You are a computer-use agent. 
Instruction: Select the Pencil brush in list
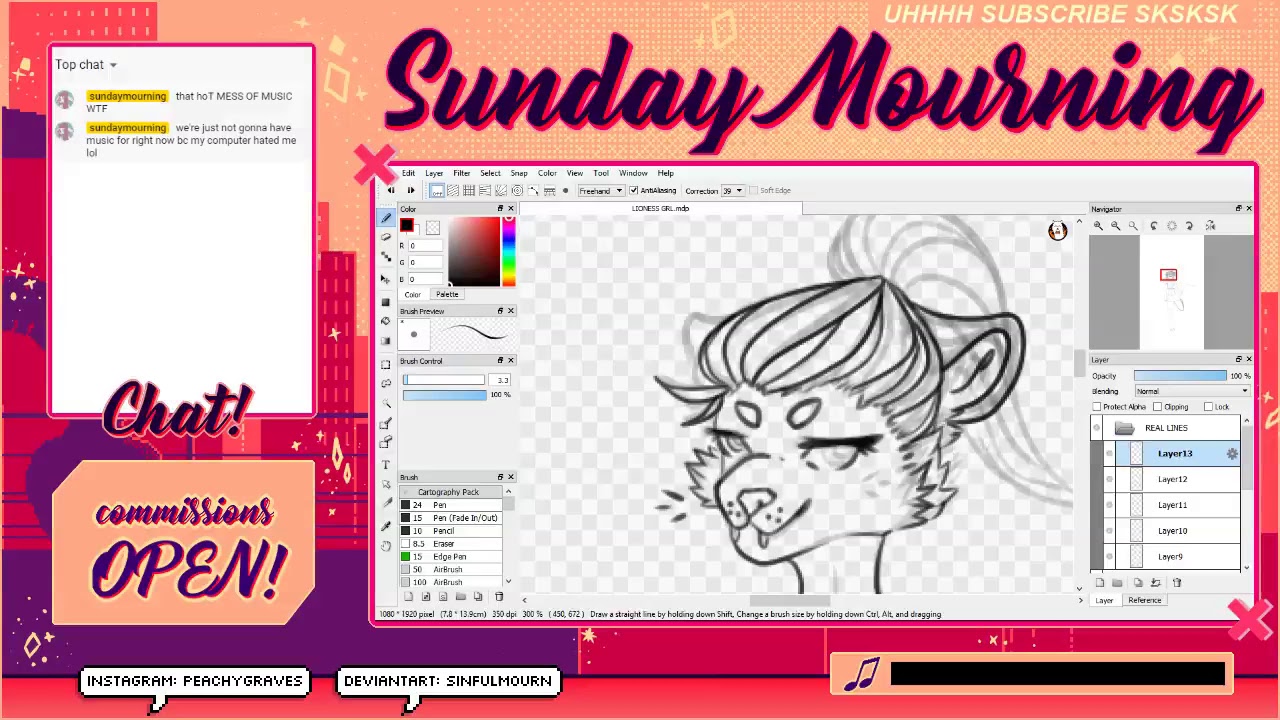click(449, 531)
